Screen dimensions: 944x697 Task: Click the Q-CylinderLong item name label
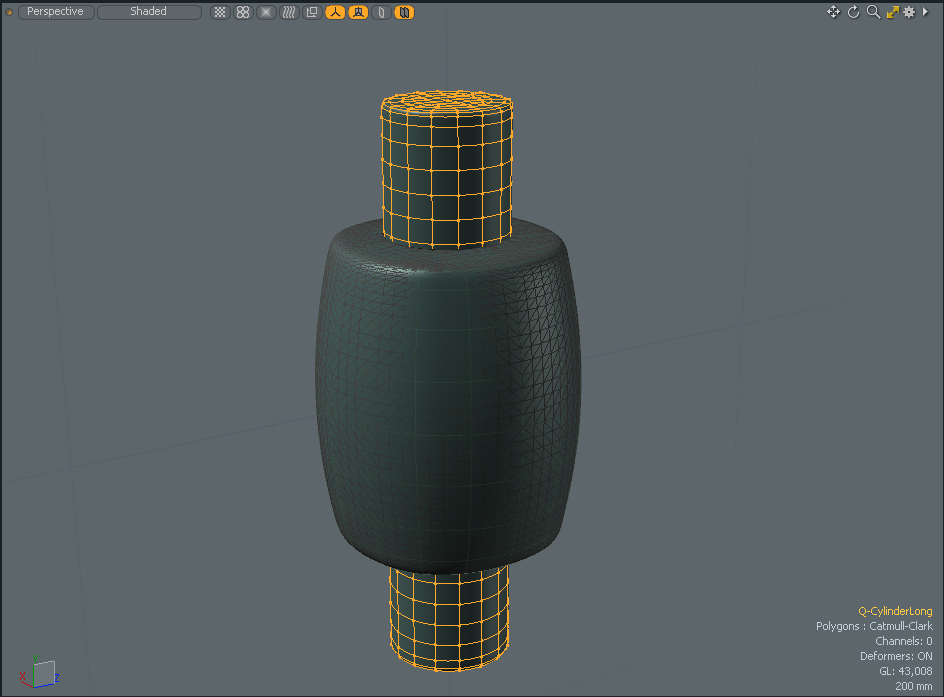click(895, 611)
